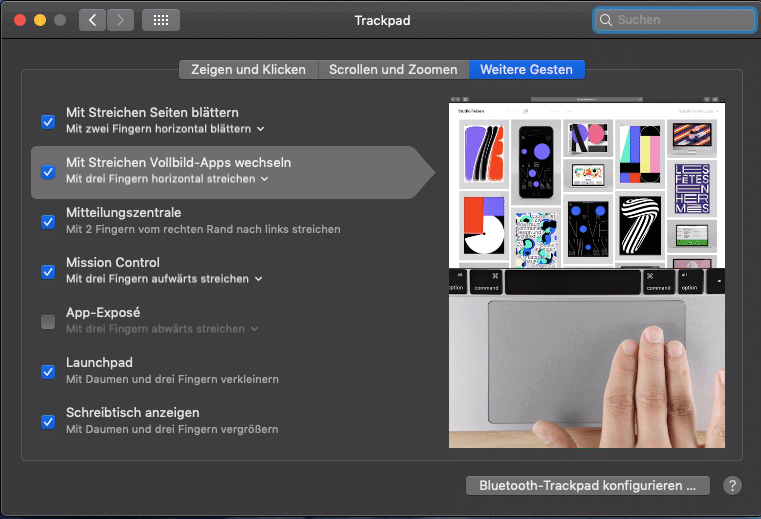761x519 pixels.
Task: Show all preferences grid icon
Action: (x=162, y=20)
